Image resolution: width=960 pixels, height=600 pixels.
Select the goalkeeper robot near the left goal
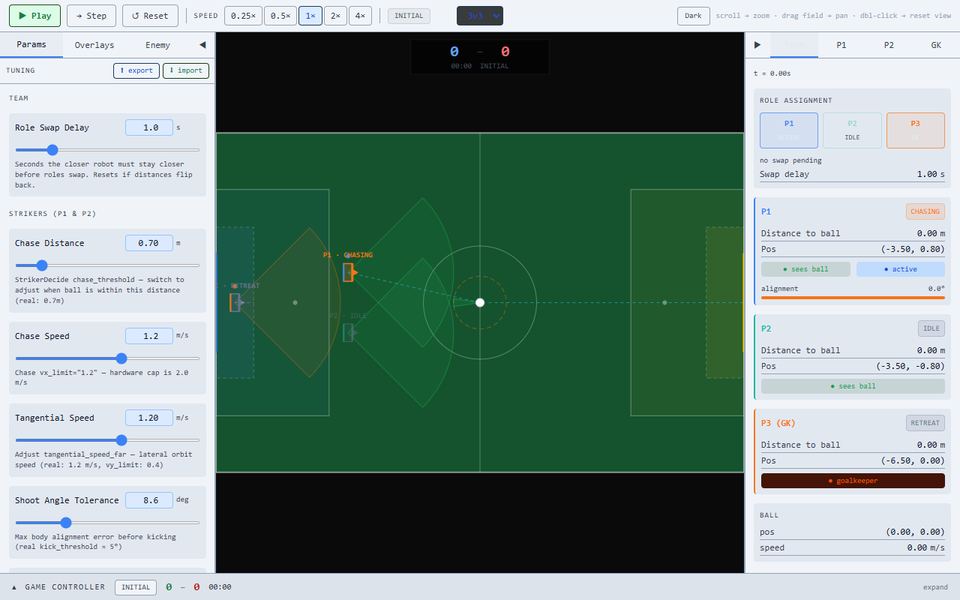pyautogui.click(x=235, y=302)
